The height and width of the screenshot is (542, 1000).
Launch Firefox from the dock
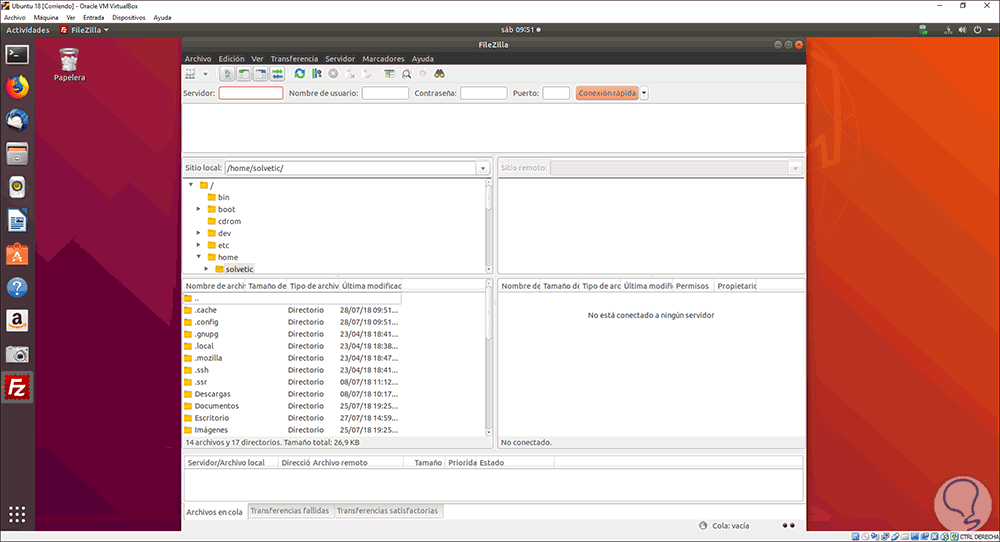click(x=17, y=87)
